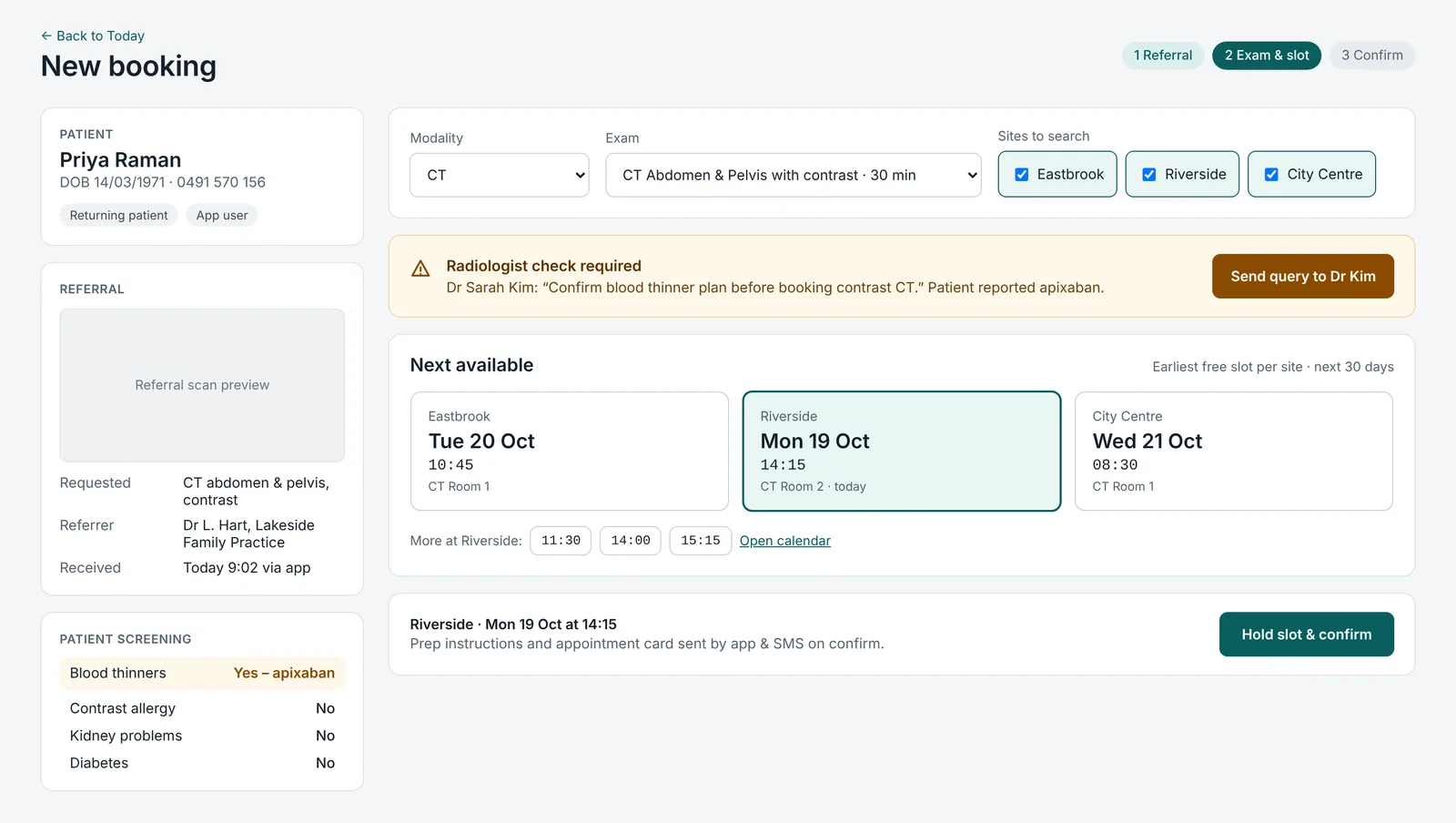Uncheck the Riverside site checkbox
1456x823 pixels.
(1149, 175)
